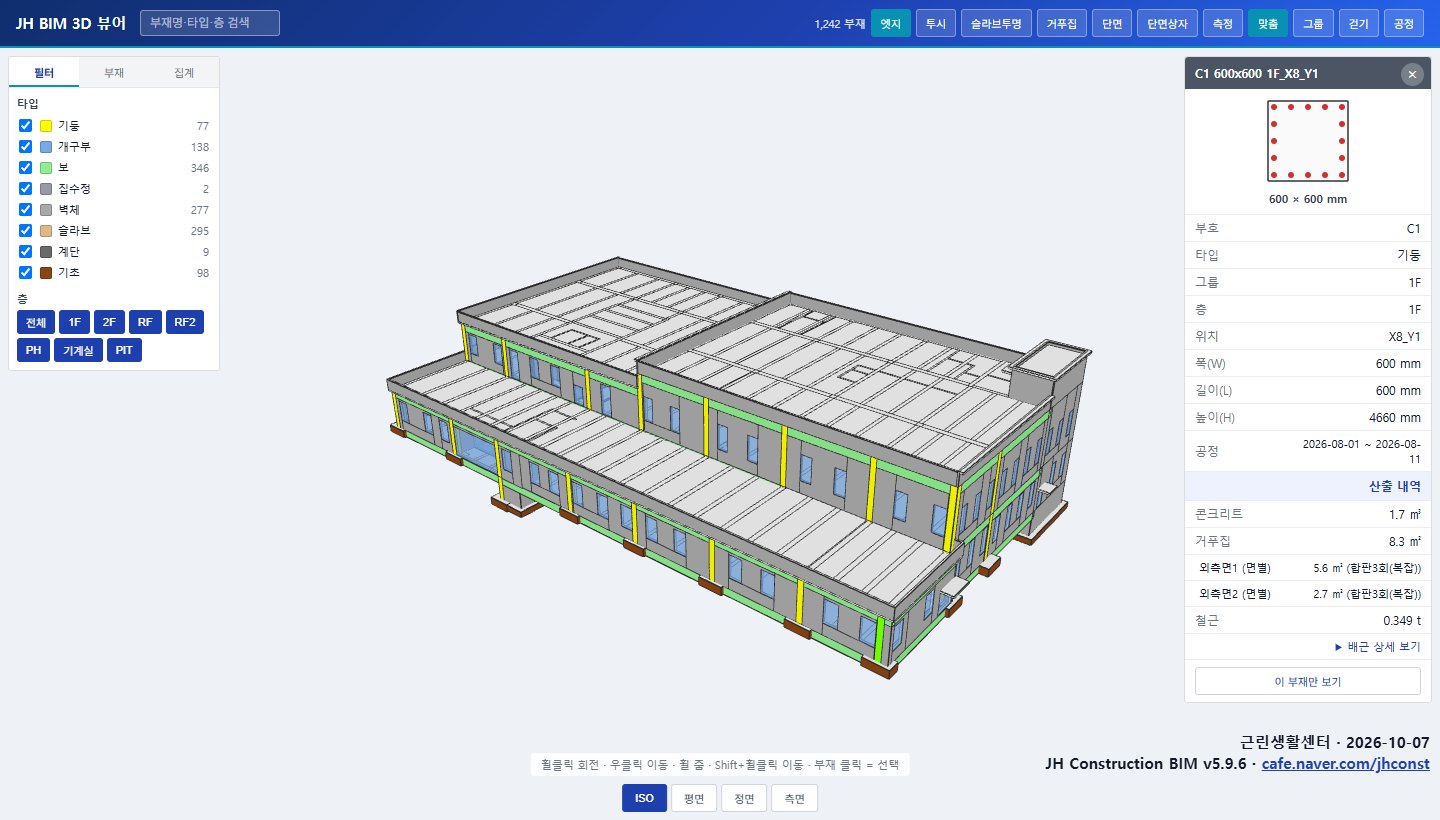This screenshot has height=820, width=1440.
Task: Toggle the 엣지 edge display button
Action: (x=891, y=23)
